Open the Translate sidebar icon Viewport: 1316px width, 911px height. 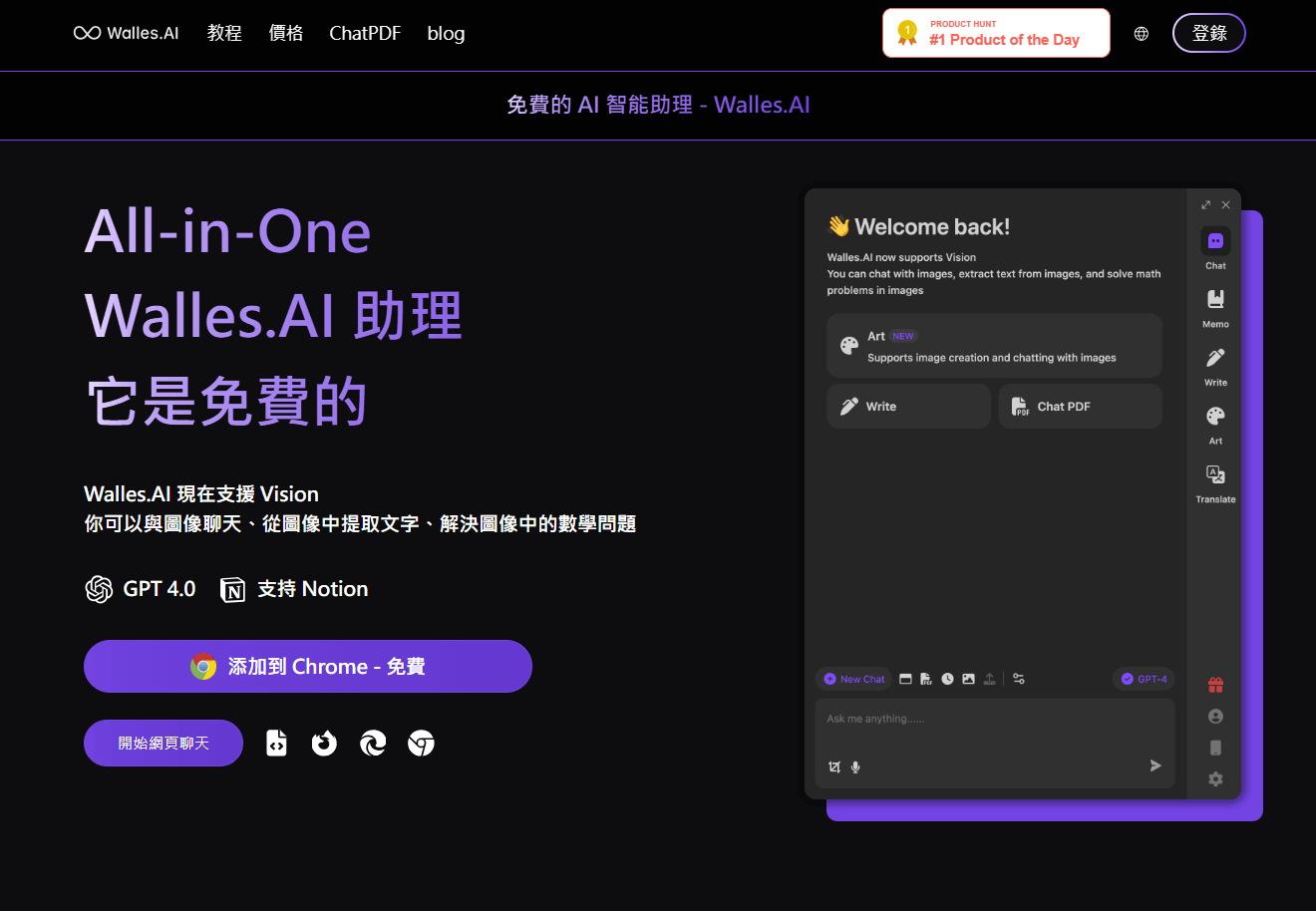pyautogui.click(x=1215, y=474)
